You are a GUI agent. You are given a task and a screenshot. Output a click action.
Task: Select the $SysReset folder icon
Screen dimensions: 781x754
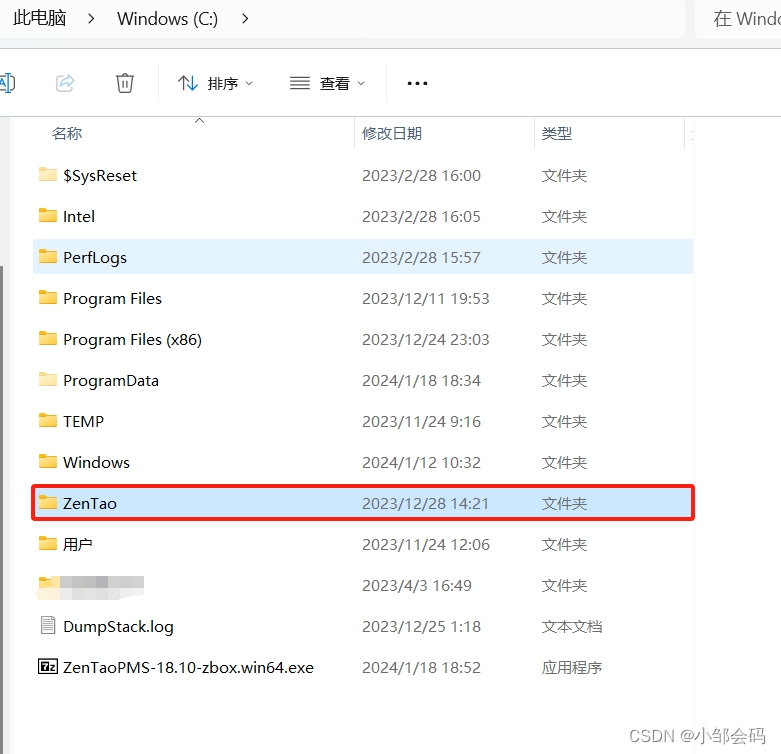48,174
